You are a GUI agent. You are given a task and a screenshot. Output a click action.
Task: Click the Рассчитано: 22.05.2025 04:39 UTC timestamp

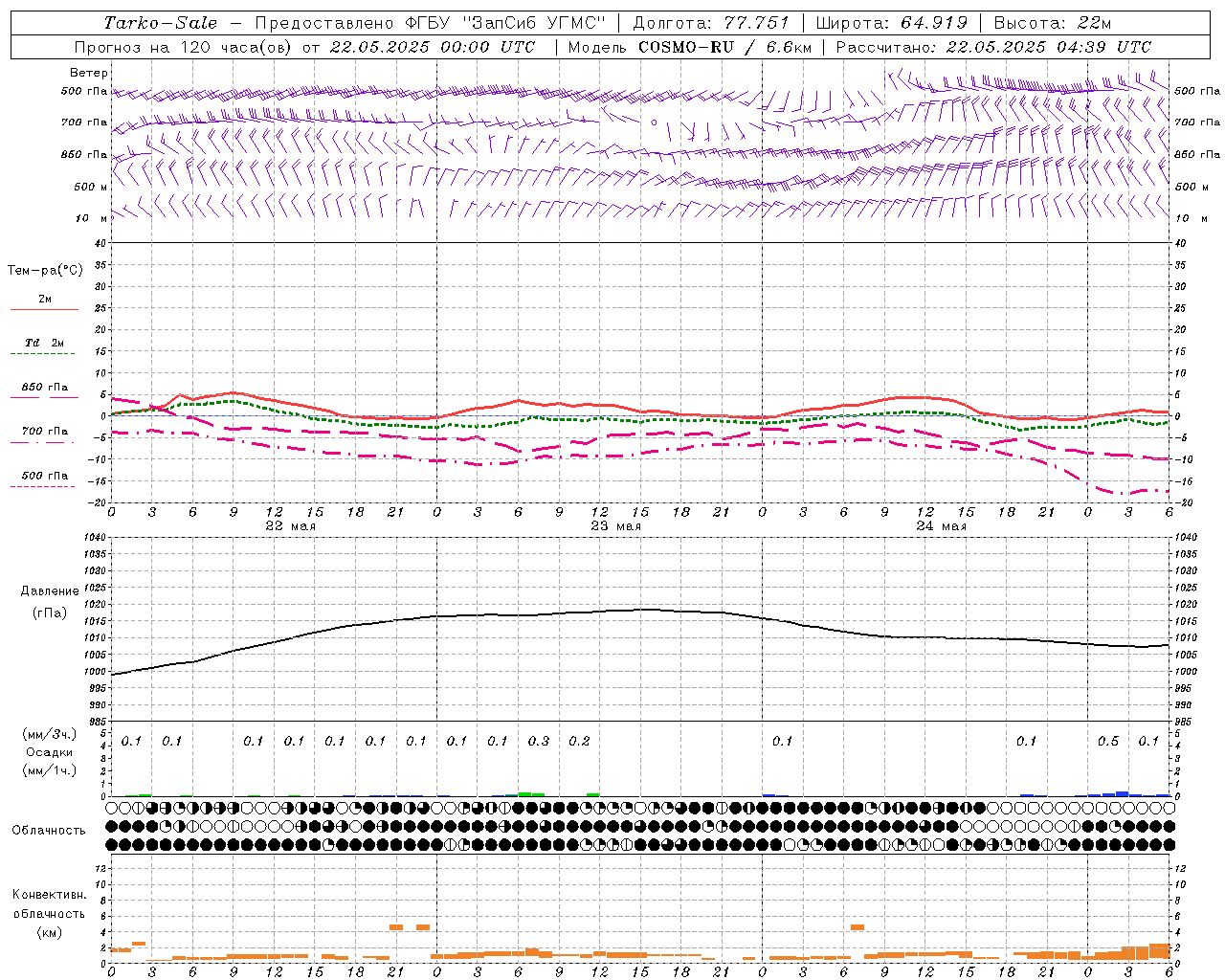(x=993, y=47)
